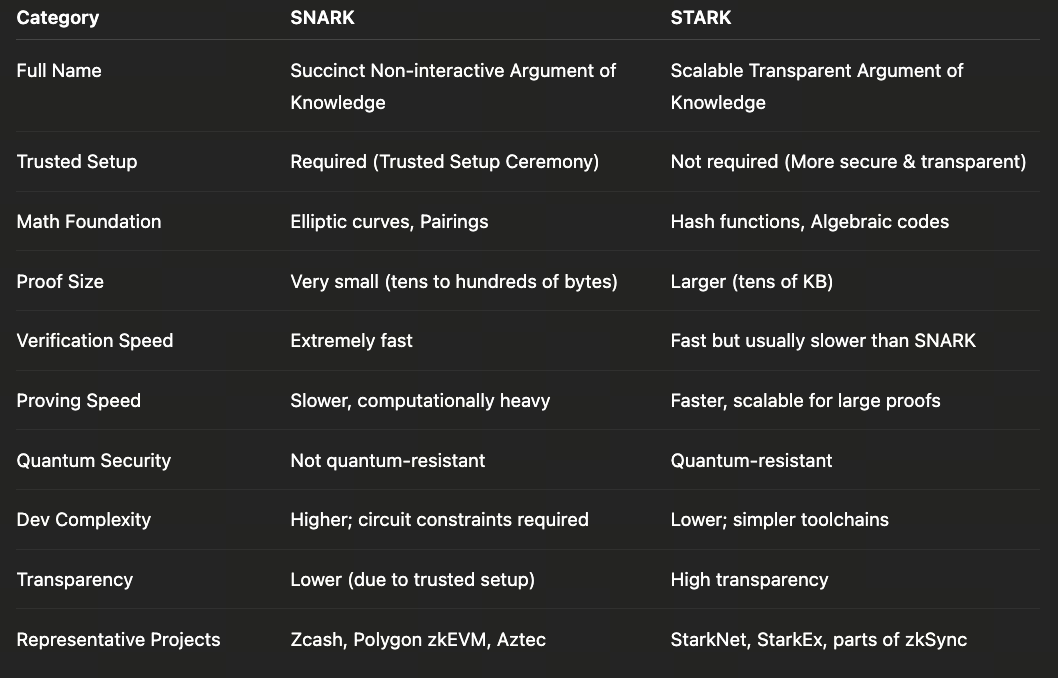Select the Full Name row label

pyautogui.click(x=59, y=70)
